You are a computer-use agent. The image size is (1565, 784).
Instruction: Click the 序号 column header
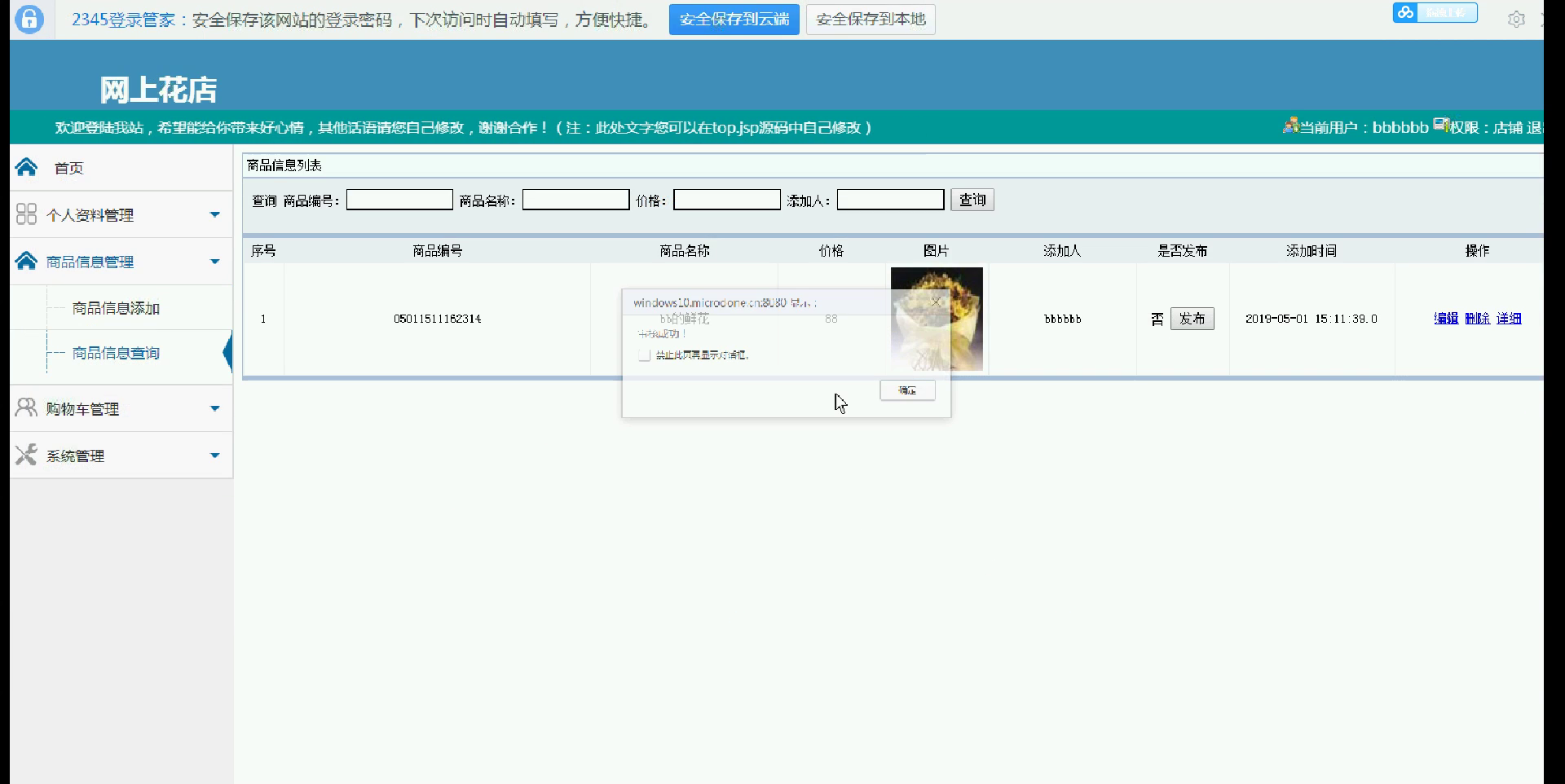tap(263, 251)
